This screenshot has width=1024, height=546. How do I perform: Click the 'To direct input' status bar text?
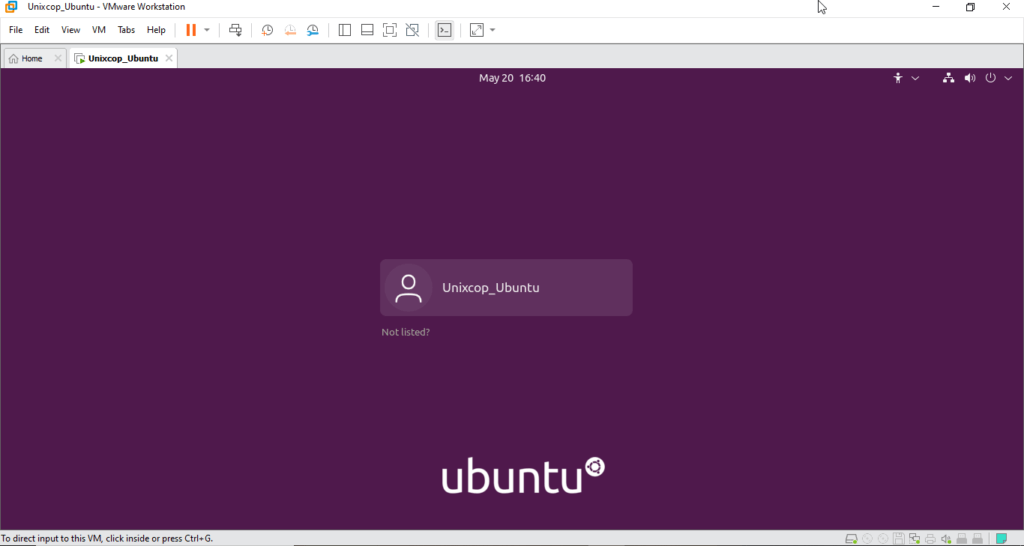pos(106,539)
